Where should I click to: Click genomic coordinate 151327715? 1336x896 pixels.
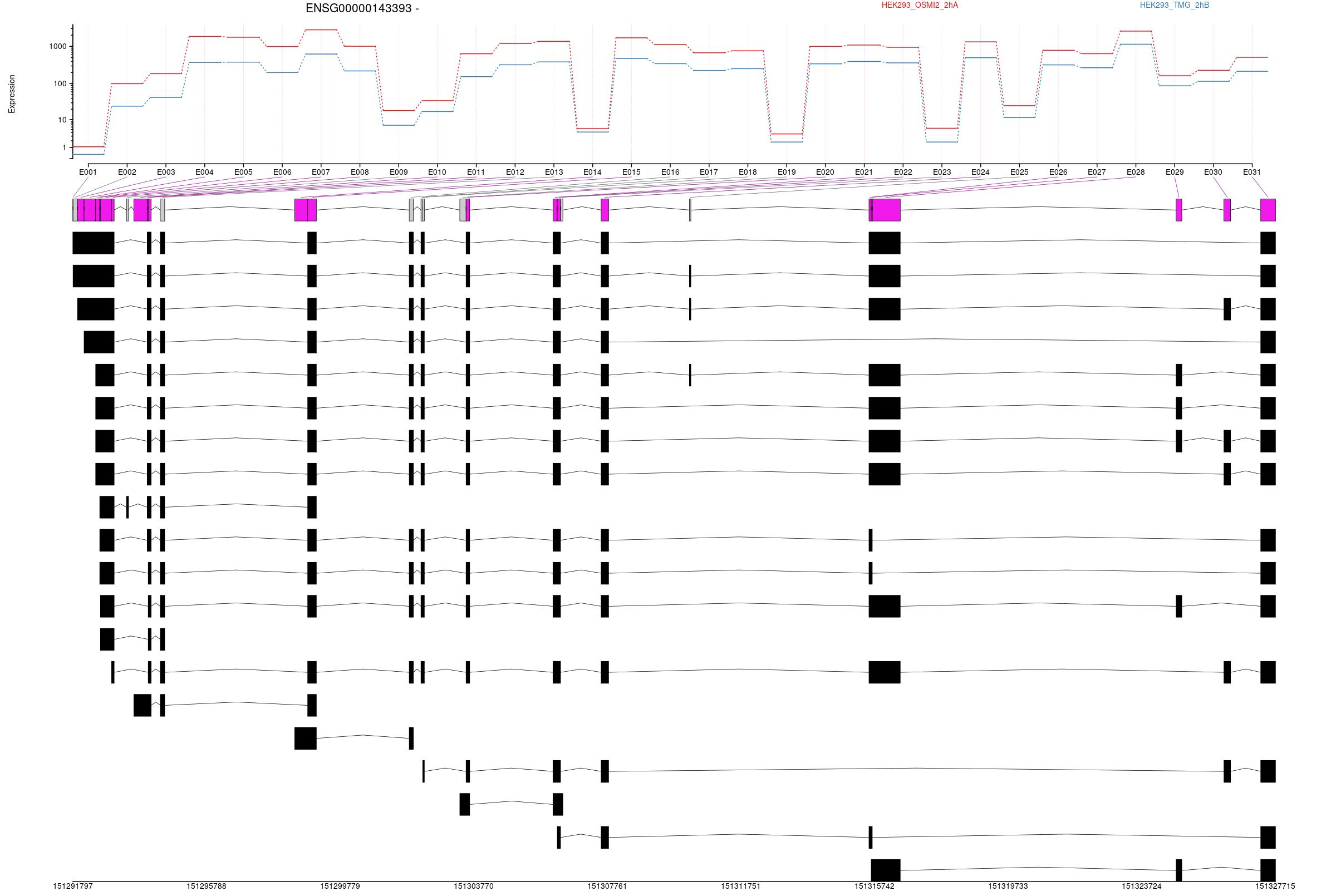pyautogui.click(x=1275, y=887)
